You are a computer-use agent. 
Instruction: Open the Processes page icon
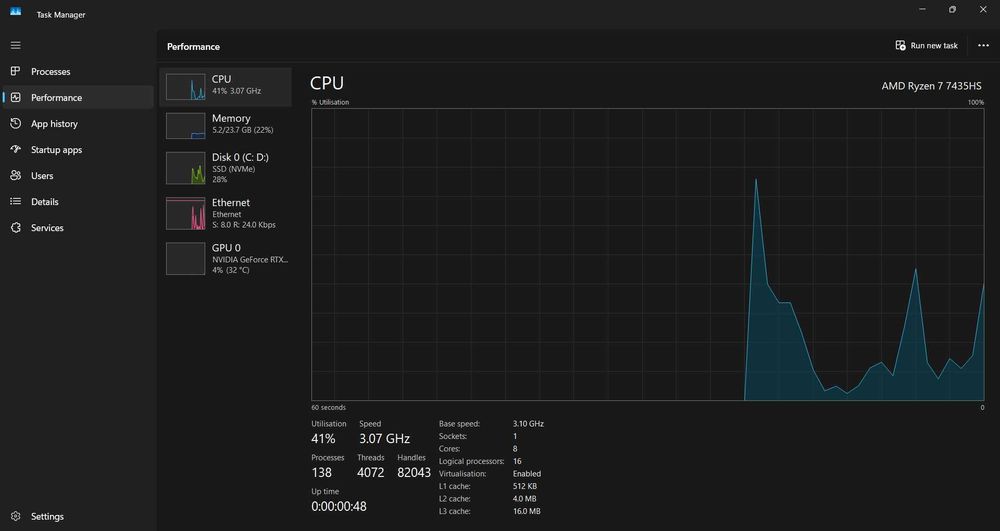(15, 71)
